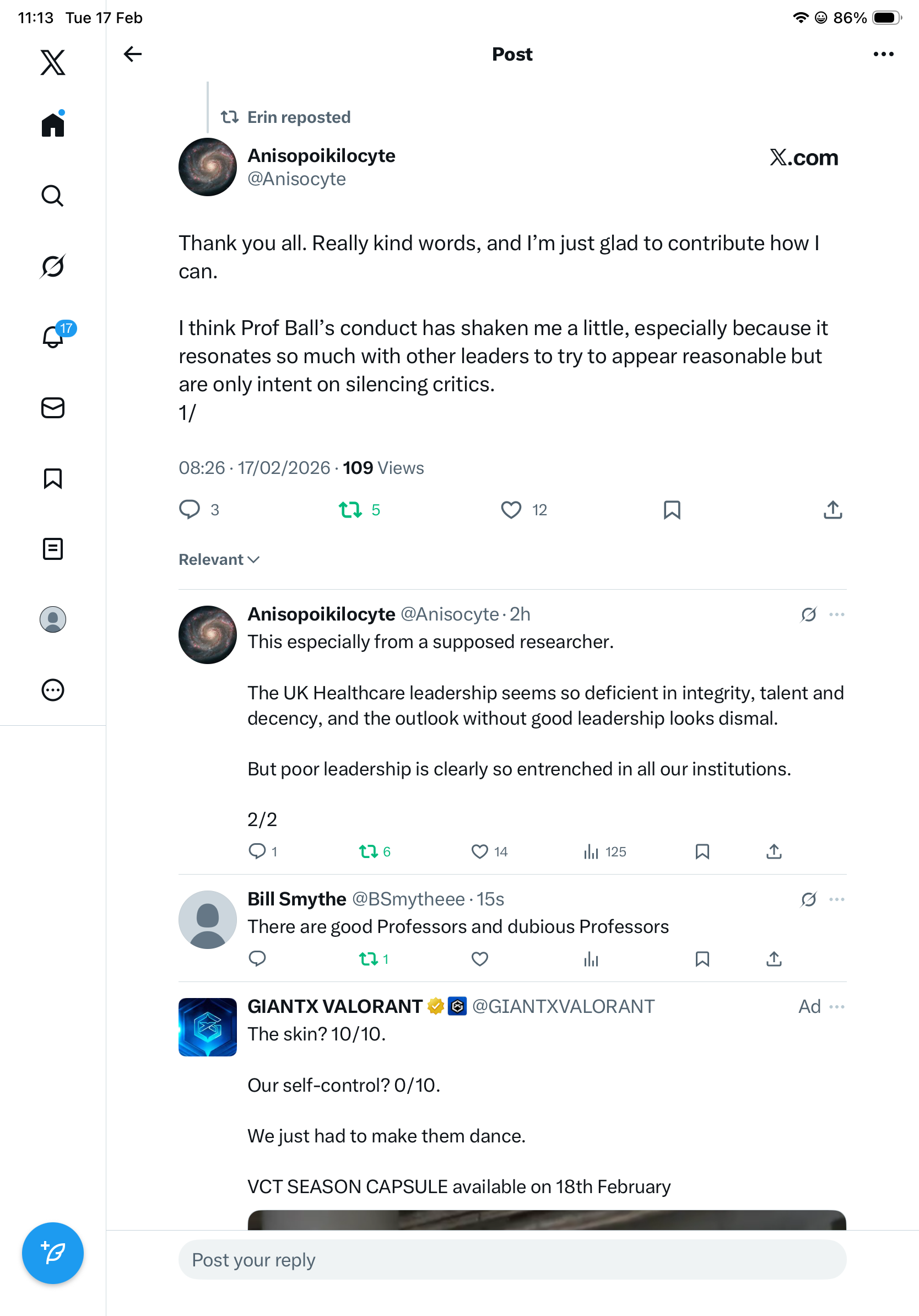This screenshot has height=1316, width=919.
Task: Open the Grok icon in sidebar
Action: click(53, 267)
